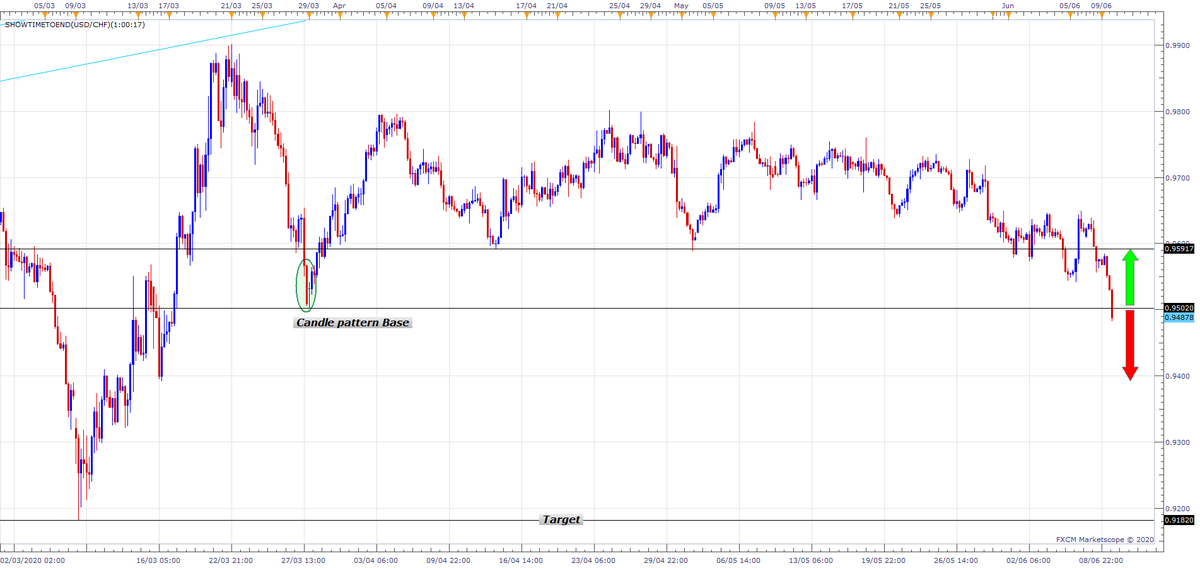The width and height of the screenshot is (1200, 568).
Task: Click the 0.94878 current price tag
Action: [1180, 317]
